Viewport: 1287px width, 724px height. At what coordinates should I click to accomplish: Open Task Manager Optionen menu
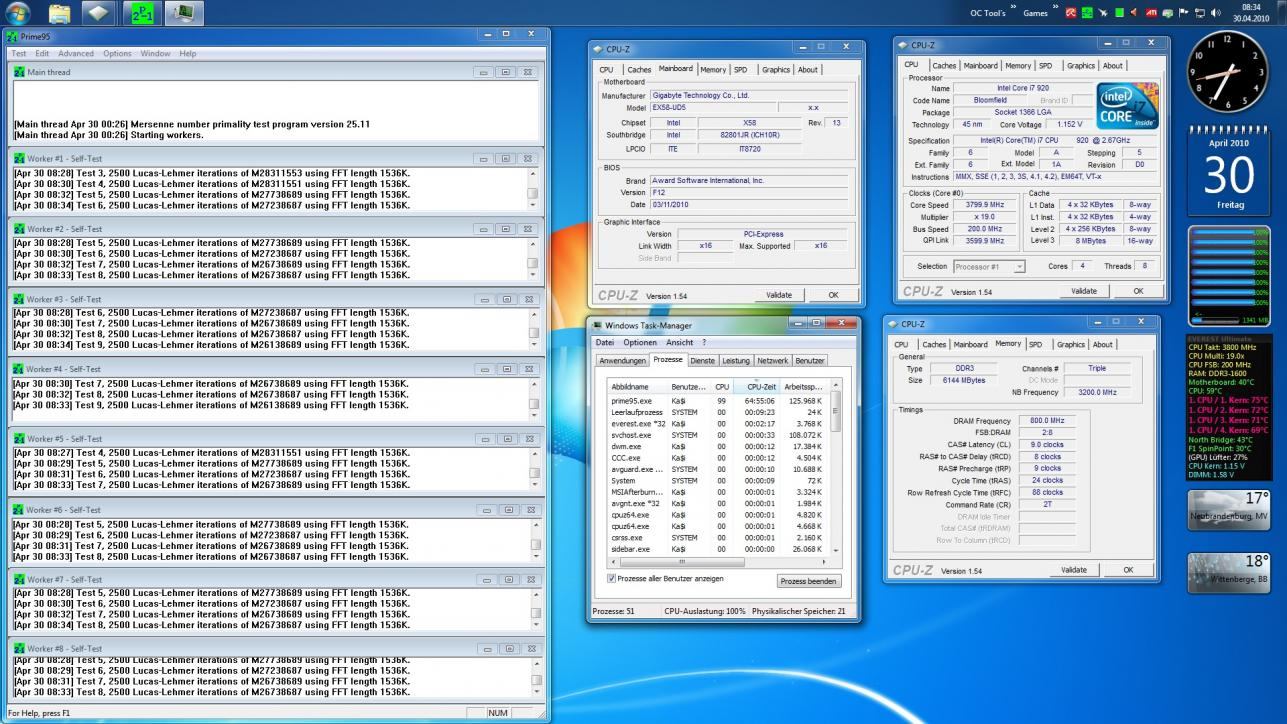pyautogui.click(x=640, y=342)
